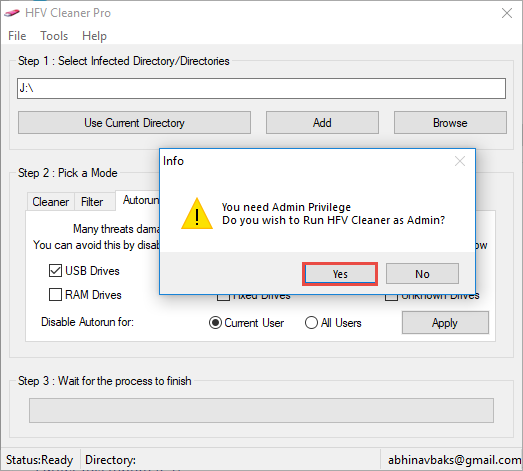Click the Directory: status bar entry

coord(110,460)
